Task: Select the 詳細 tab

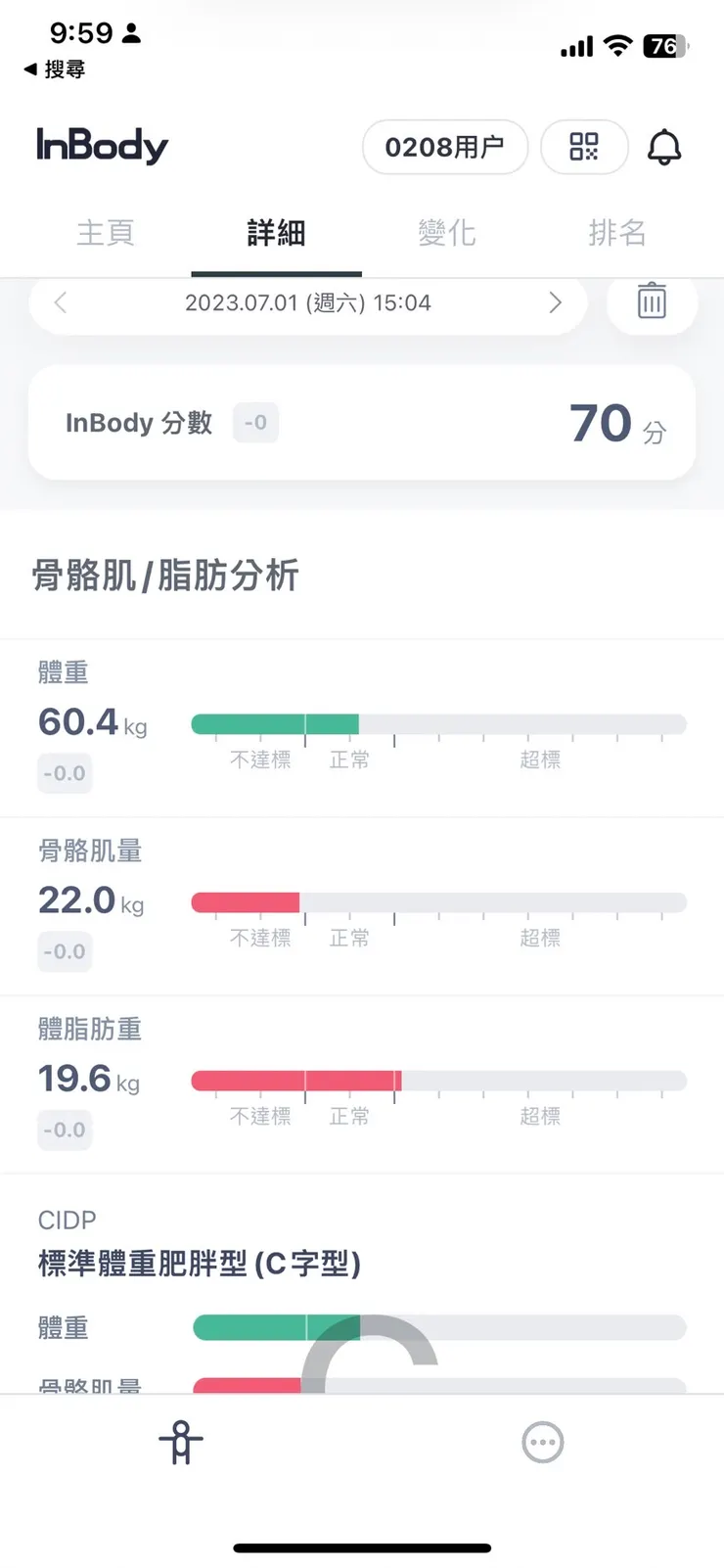Action: click(x=276, y=233)
